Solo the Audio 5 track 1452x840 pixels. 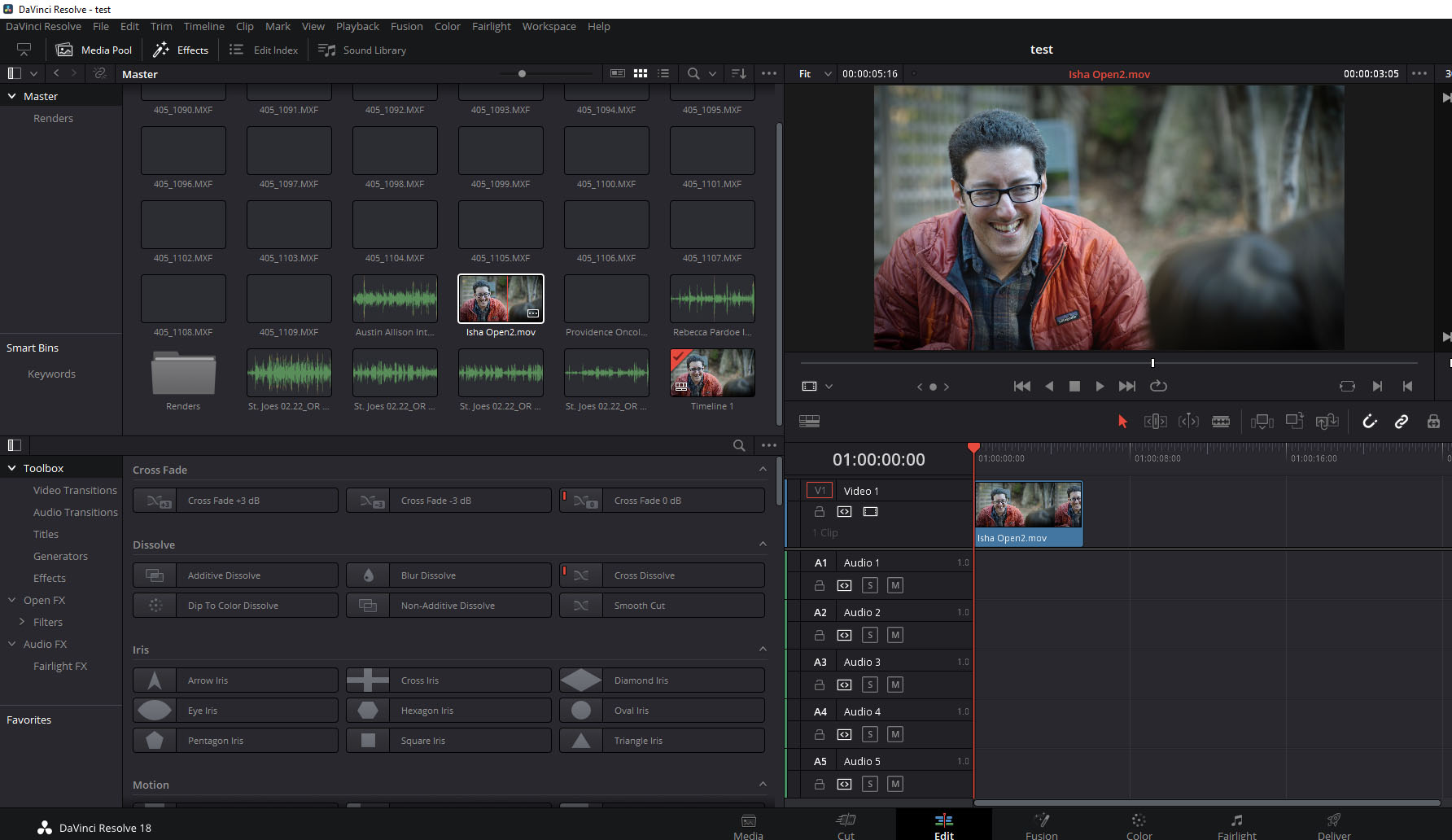[870, 784]
